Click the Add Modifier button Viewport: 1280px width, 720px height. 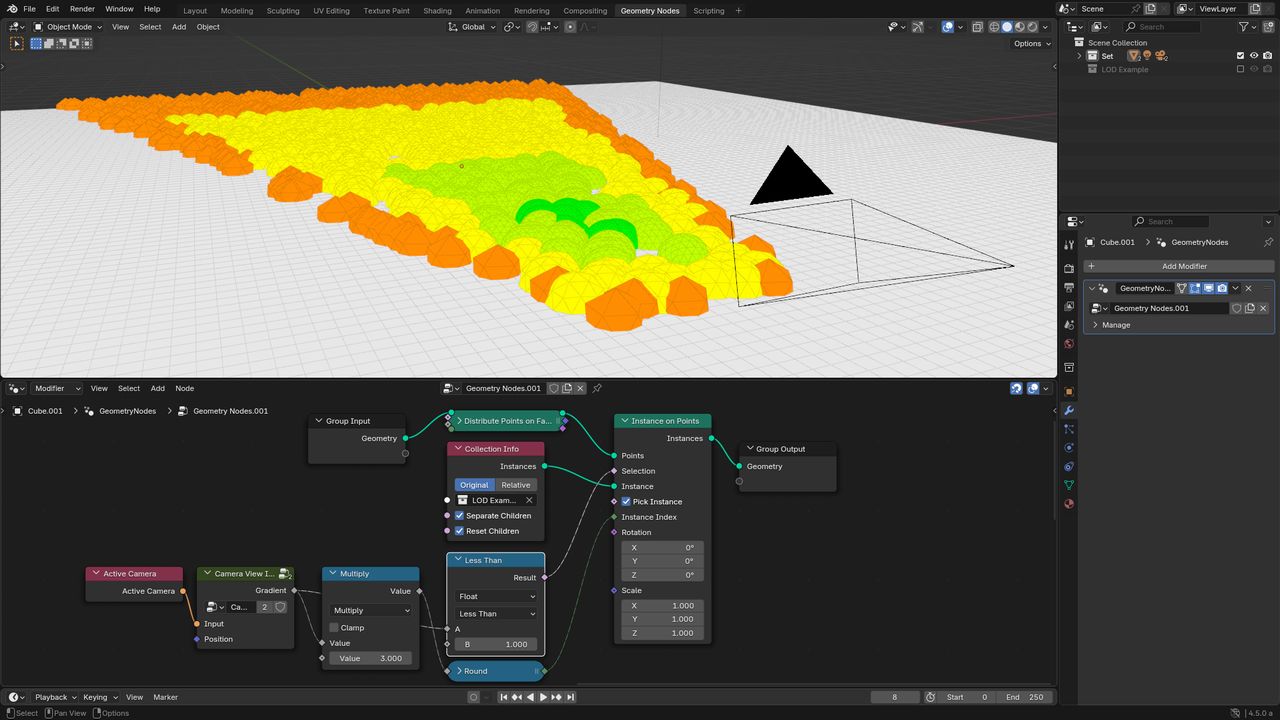pos(1180,266)
